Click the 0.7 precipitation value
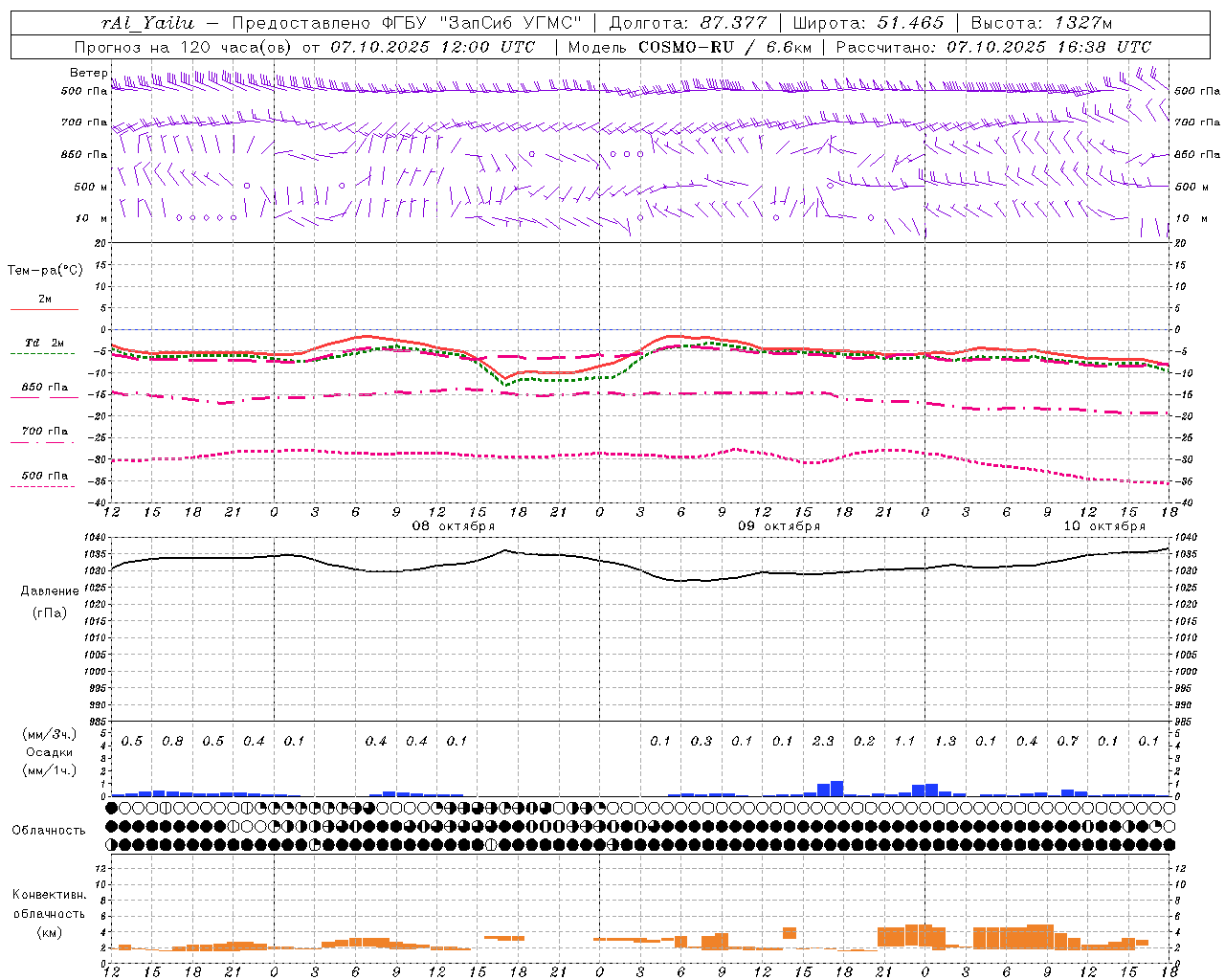This screenshot has height=980, width=1225. tap(1068, 742)
